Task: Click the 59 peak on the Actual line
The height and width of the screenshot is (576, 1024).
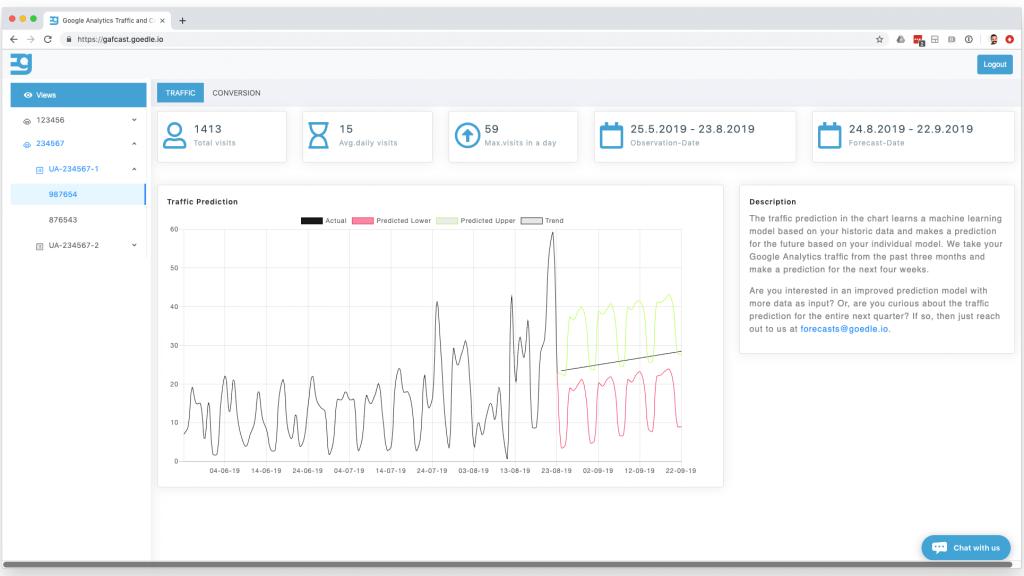Action: coord(552,233)
